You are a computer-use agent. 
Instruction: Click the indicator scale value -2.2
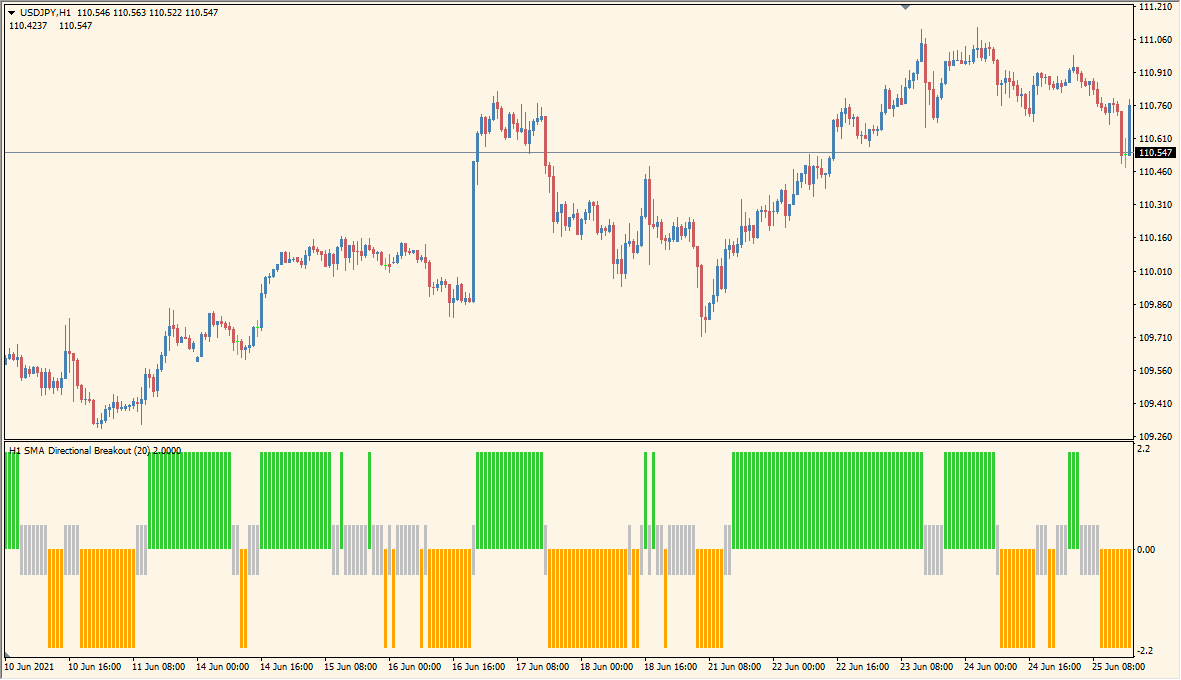(1145, 651)
